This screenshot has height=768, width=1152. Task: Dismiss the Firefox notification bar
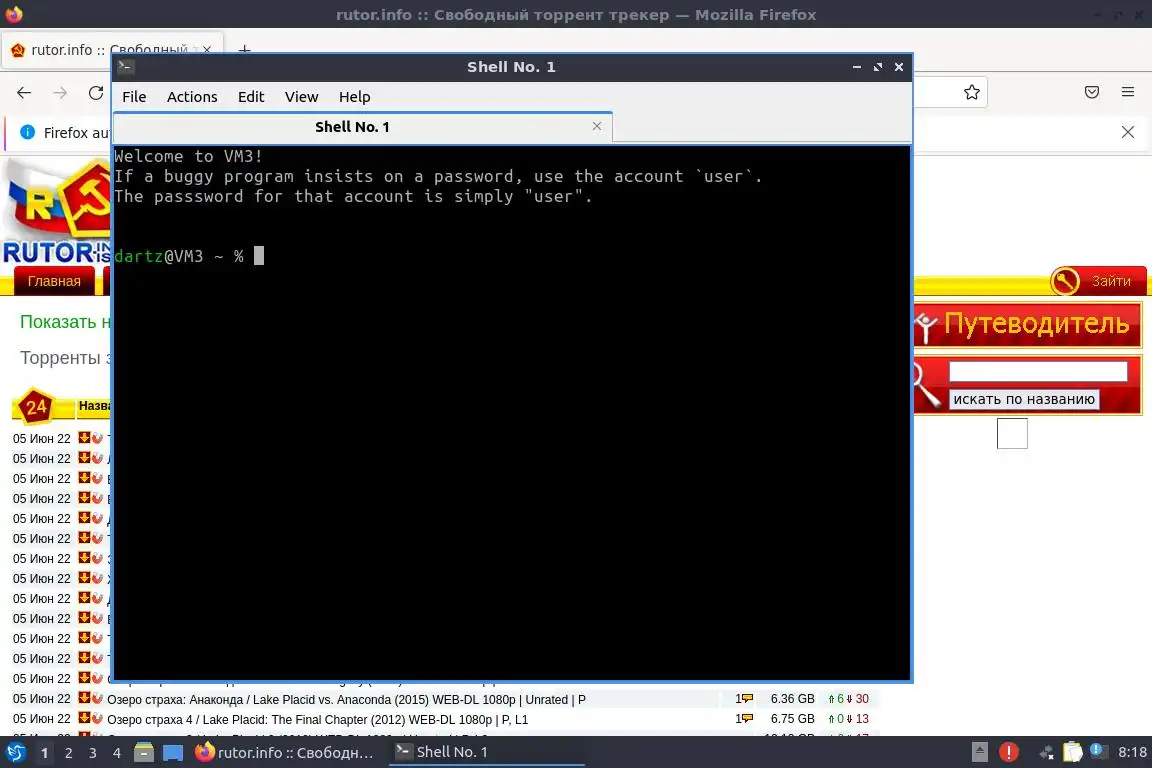tap(1128, 132)
